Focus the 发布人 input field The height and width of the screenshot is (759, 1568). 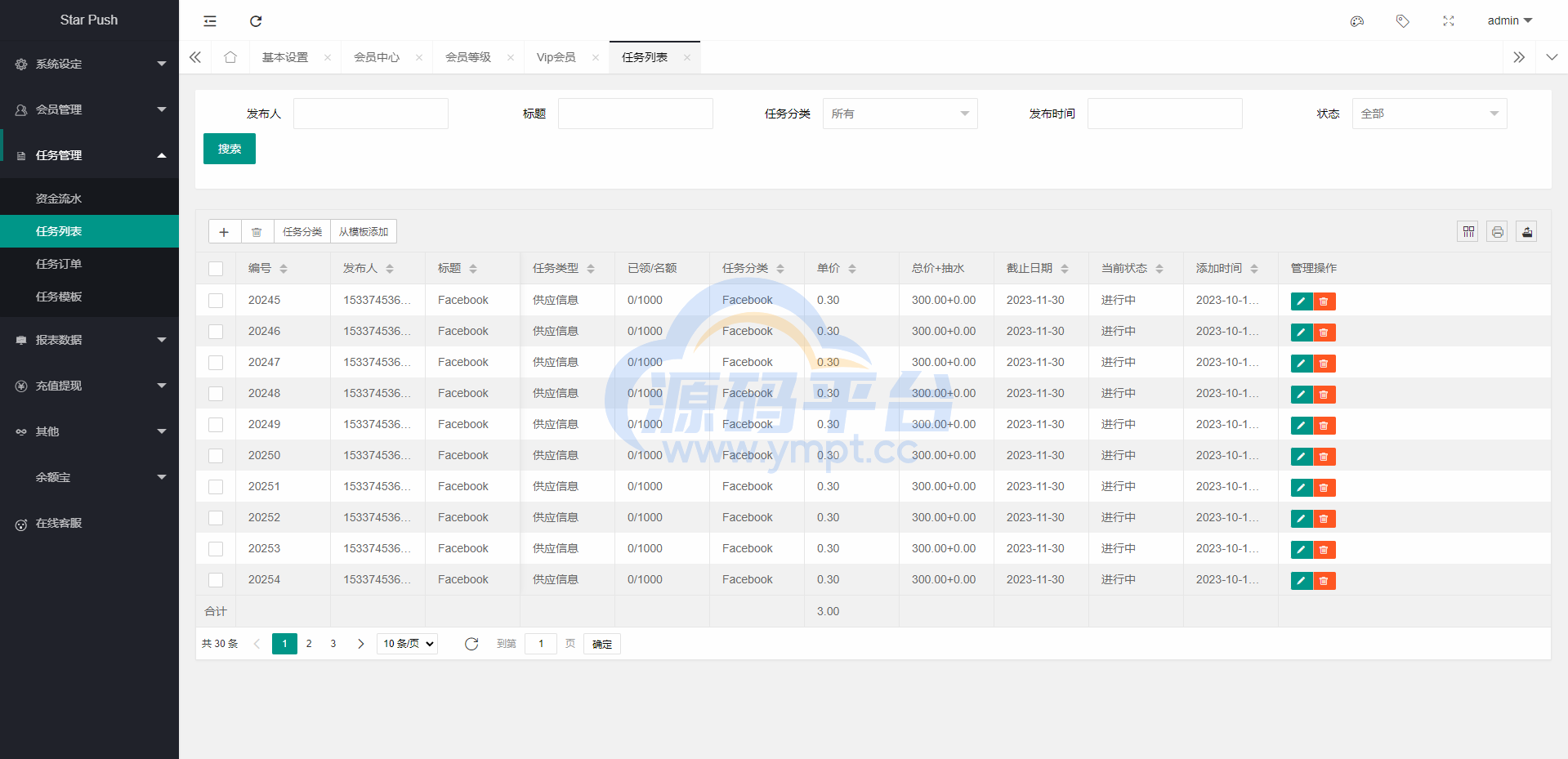pos(371,114)
